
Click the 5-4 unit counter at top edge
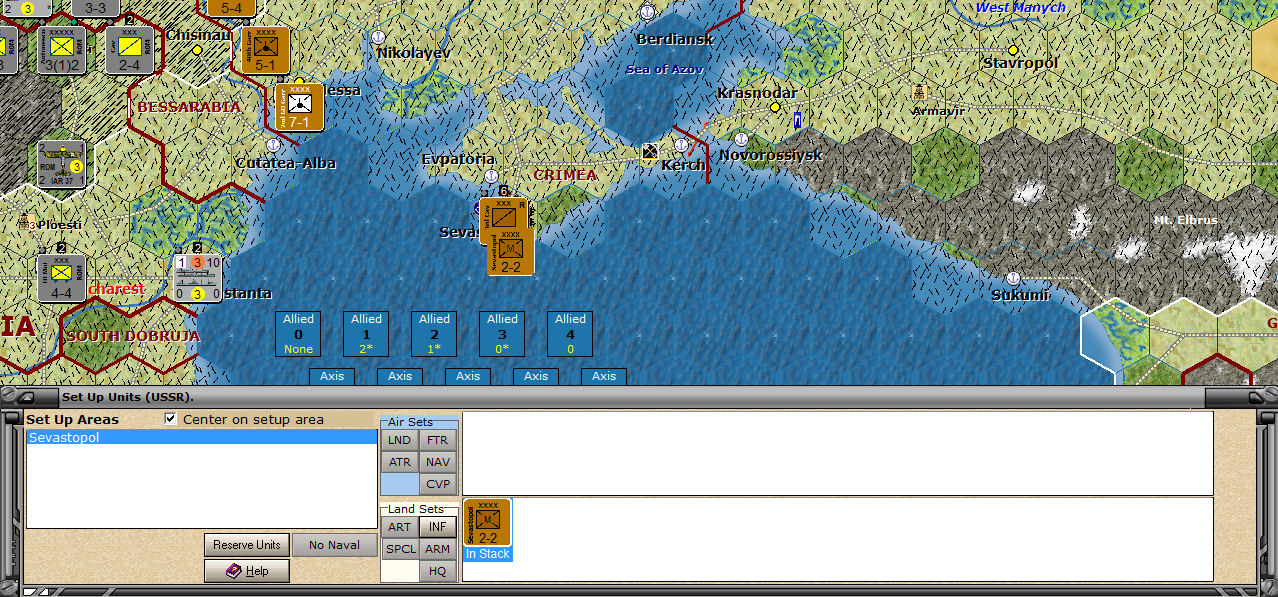pyautogui.click(x=232, y=8)
